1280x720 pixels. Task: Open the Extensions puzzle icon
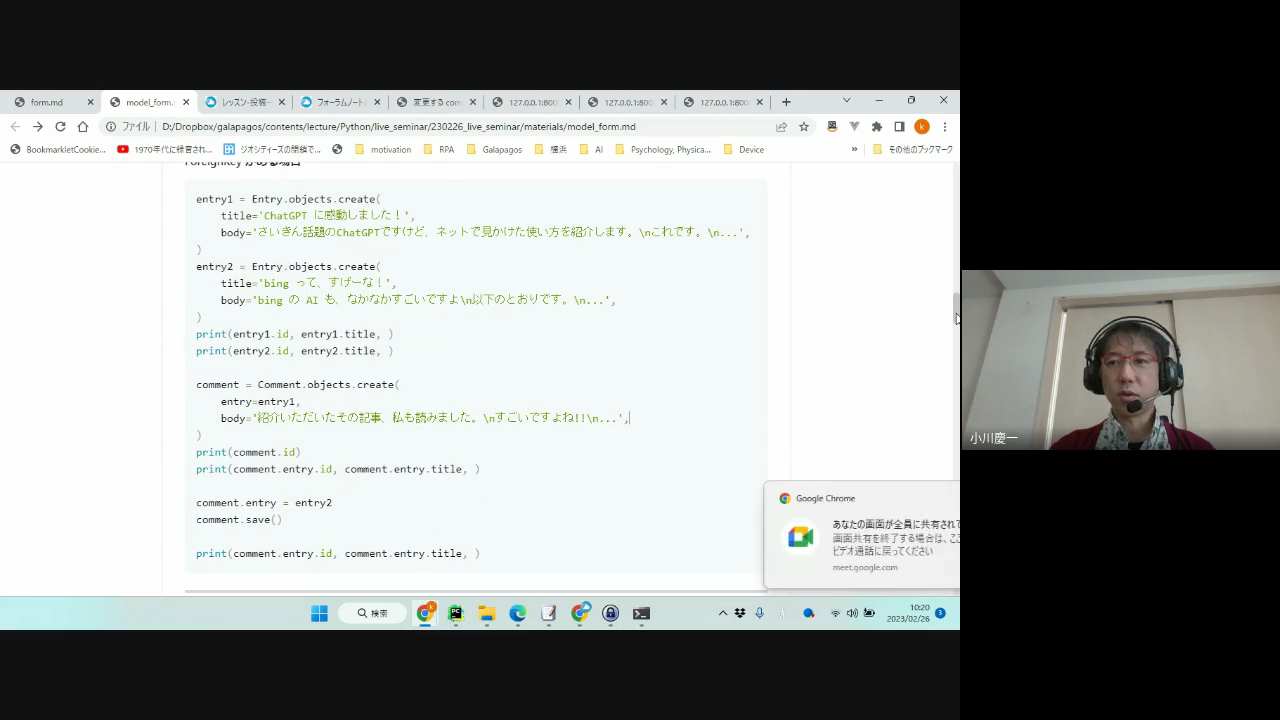point(877,127)
